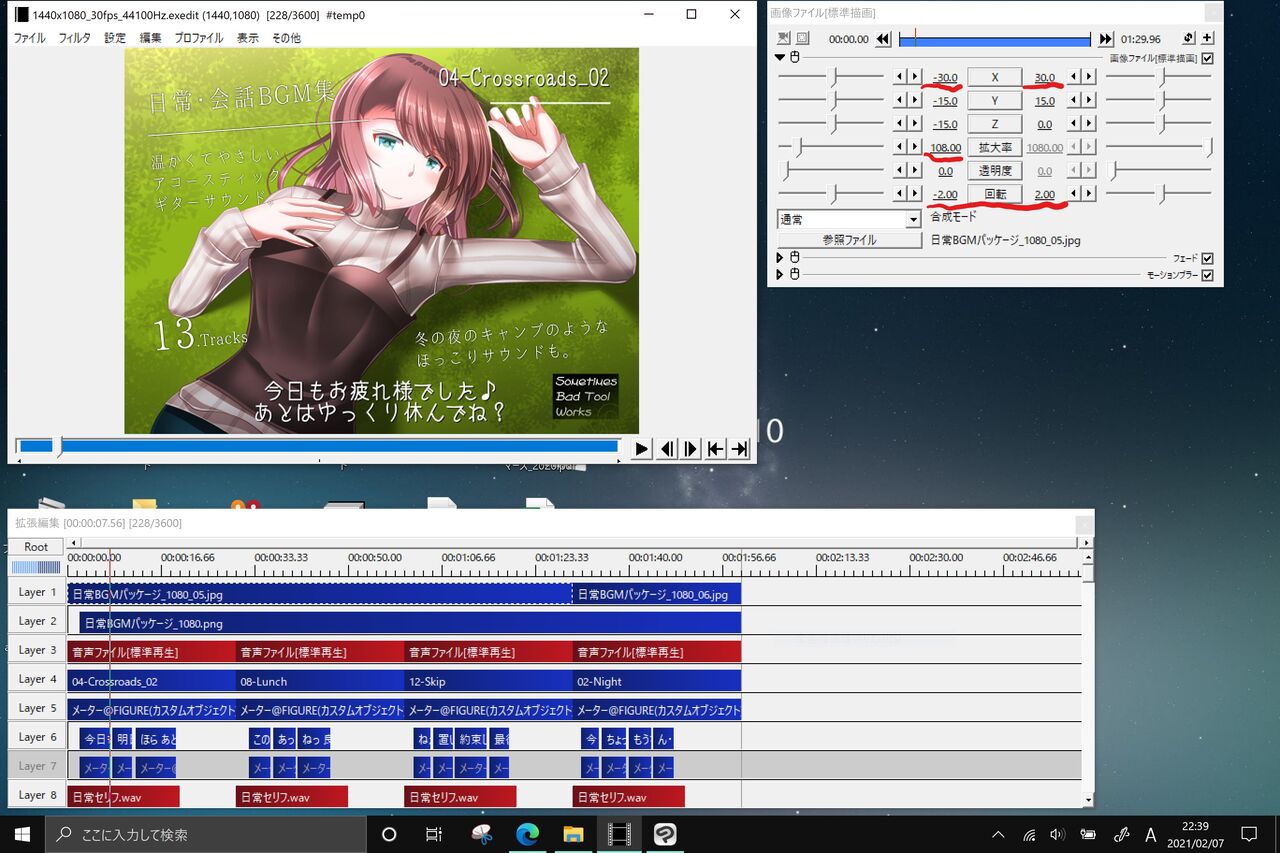Expand the フェード settings section
Screen dimensions: 1280x853
781,258
